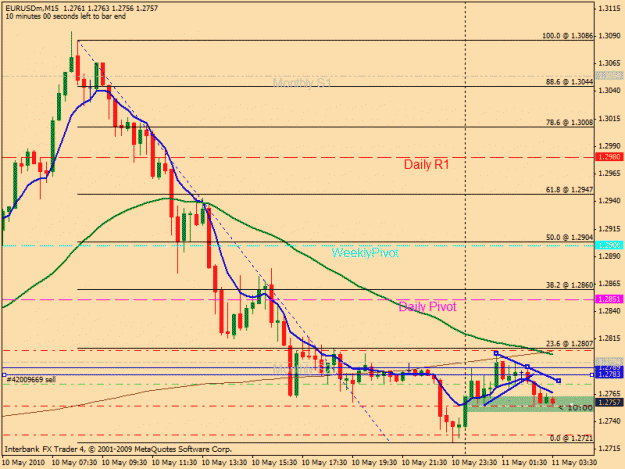Select the 50.0 @ 1.2904 Fibonacci label
This screenshot has width=625, height=469.
tap(570, 237)
